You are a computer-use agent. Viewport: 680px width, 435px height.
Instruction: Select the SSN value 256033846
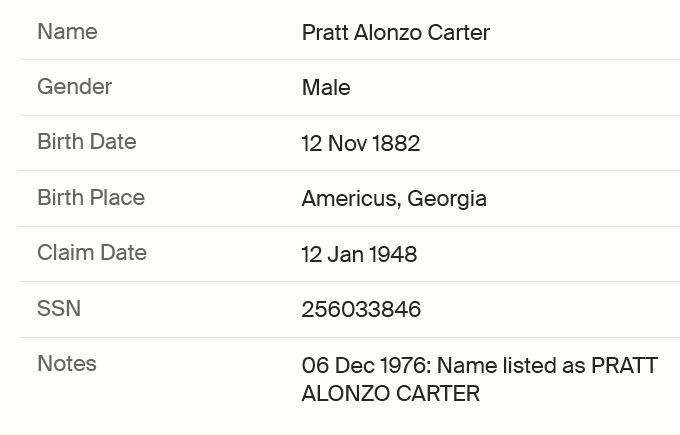point(361,310)
